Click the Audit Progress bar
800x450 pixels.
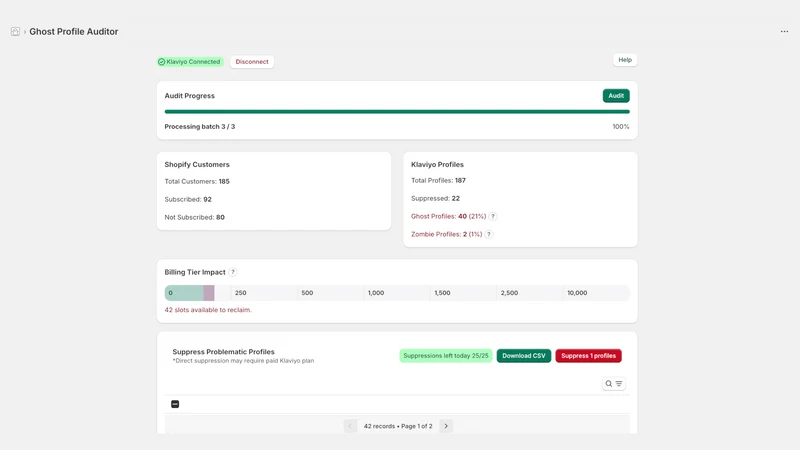(397, 111)
